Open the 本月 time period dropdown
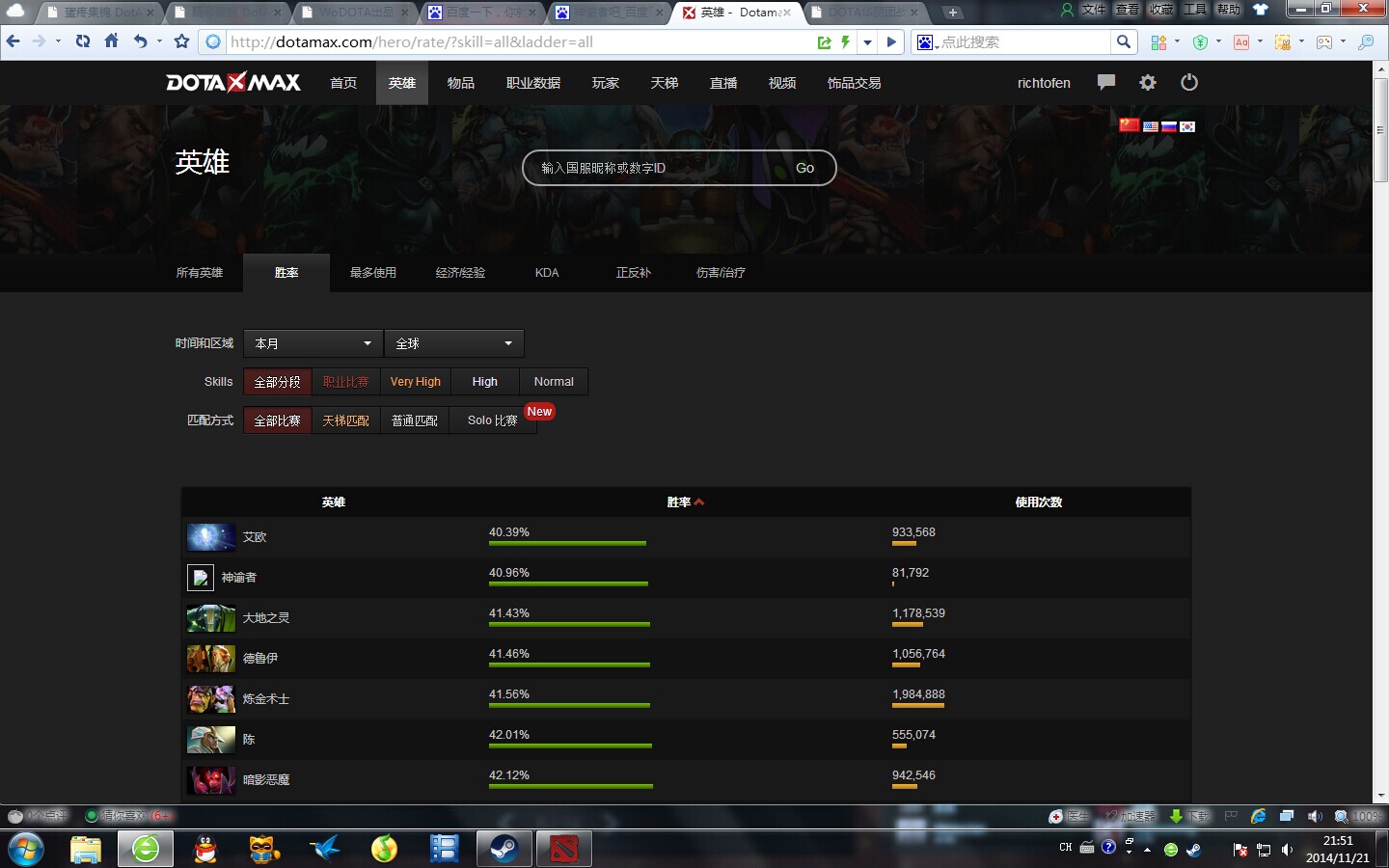 pos(313,343)
